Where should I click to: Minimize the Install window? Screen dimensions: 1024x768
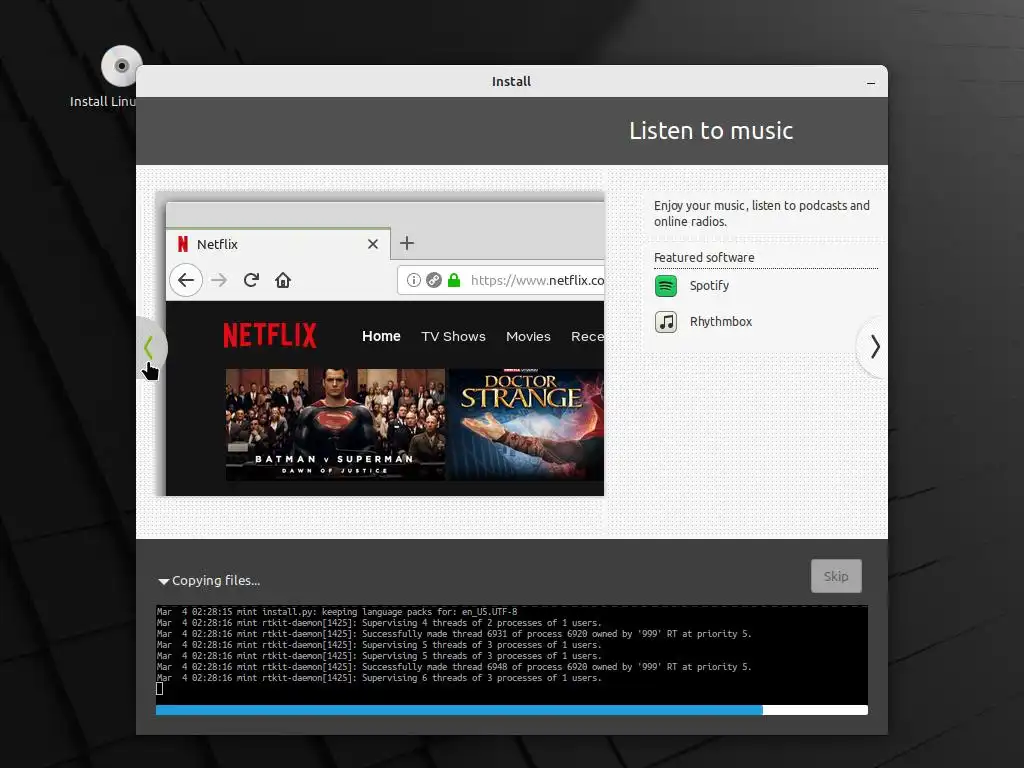point(871,82)
